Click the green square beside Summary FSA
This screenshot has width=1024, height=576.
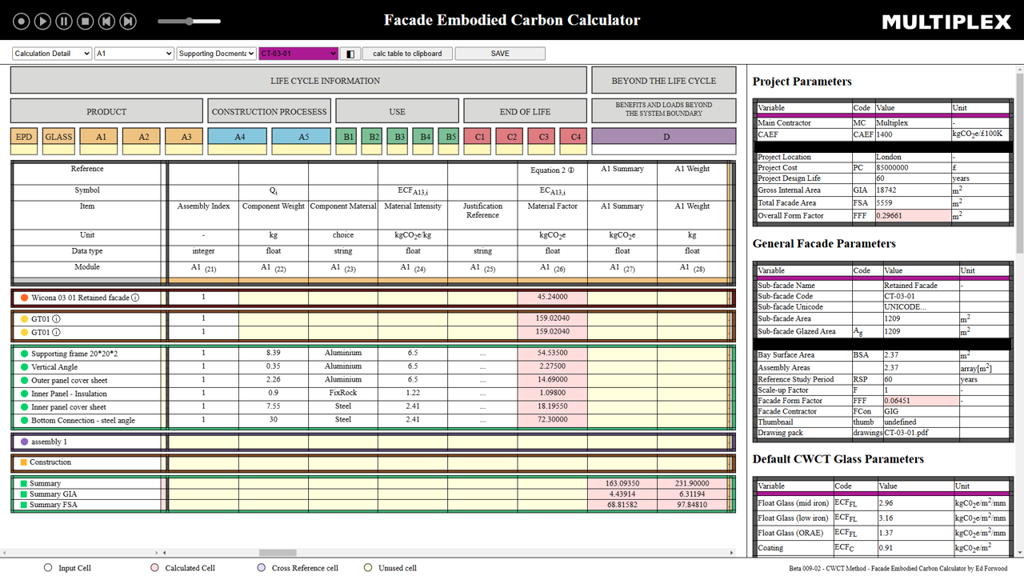coord(24,505)
